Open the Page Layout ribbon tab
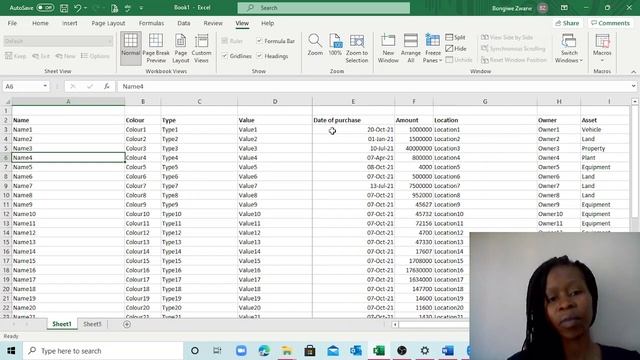 coord(108,23)
